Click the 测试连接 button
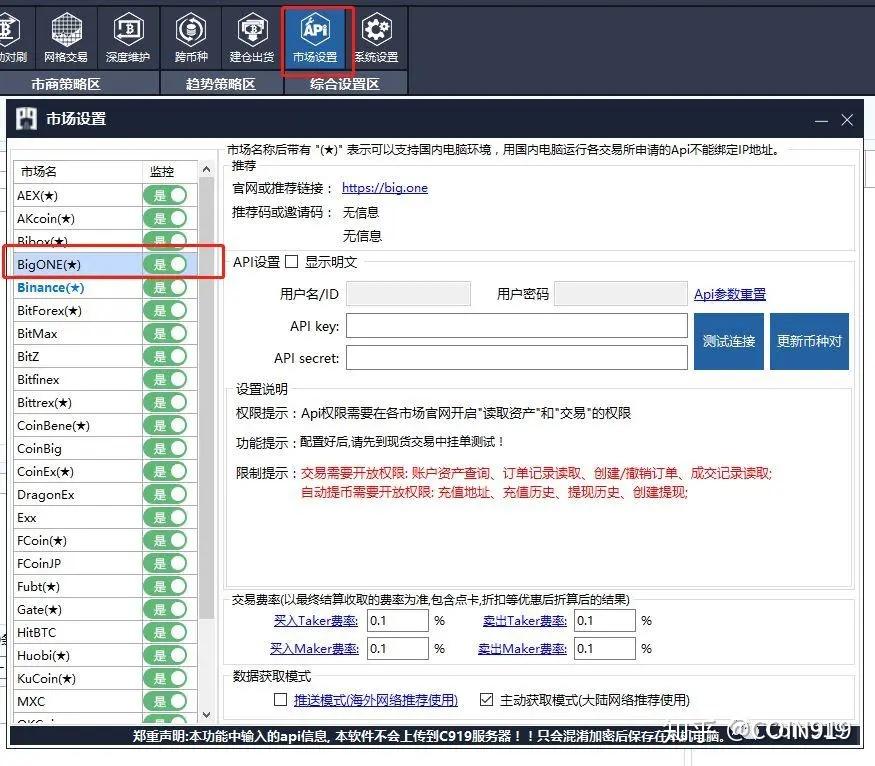The width and height of the screenshot is (875, 766). pos(729,341)
